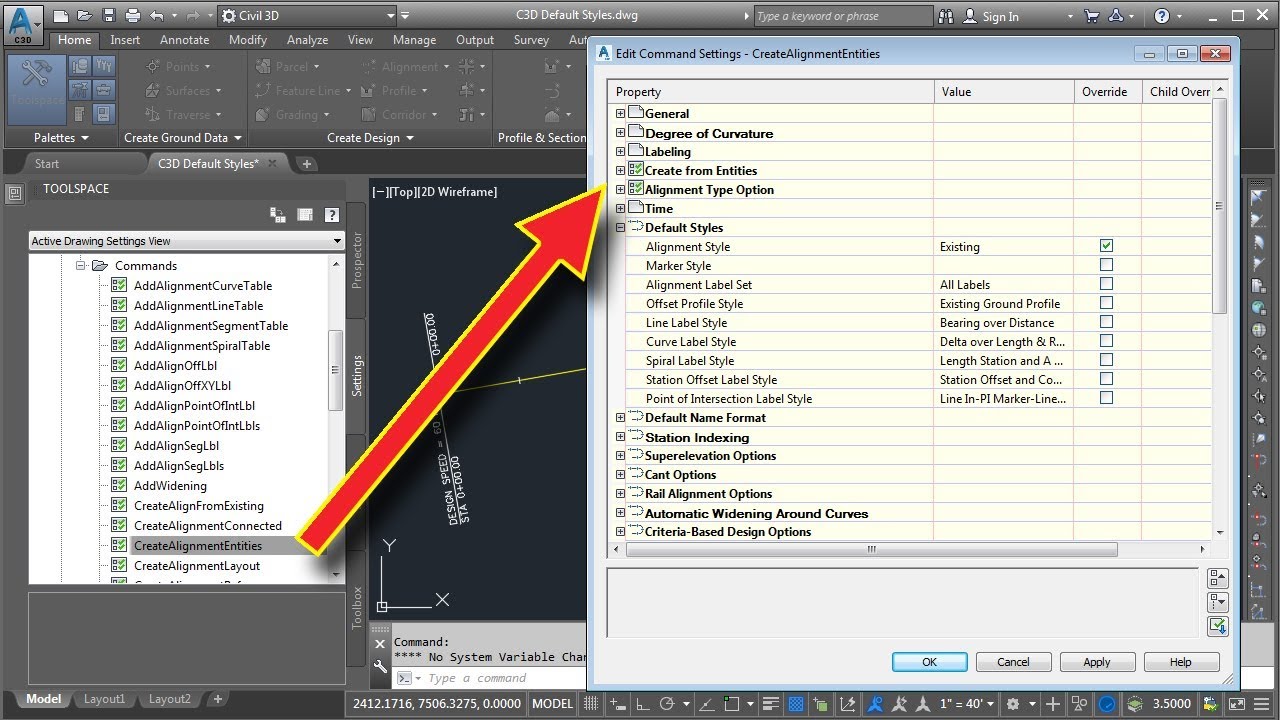Click the Parcel tool in Create Design
Viewport: 1280px width, 720px height.
tap(287, 66)
